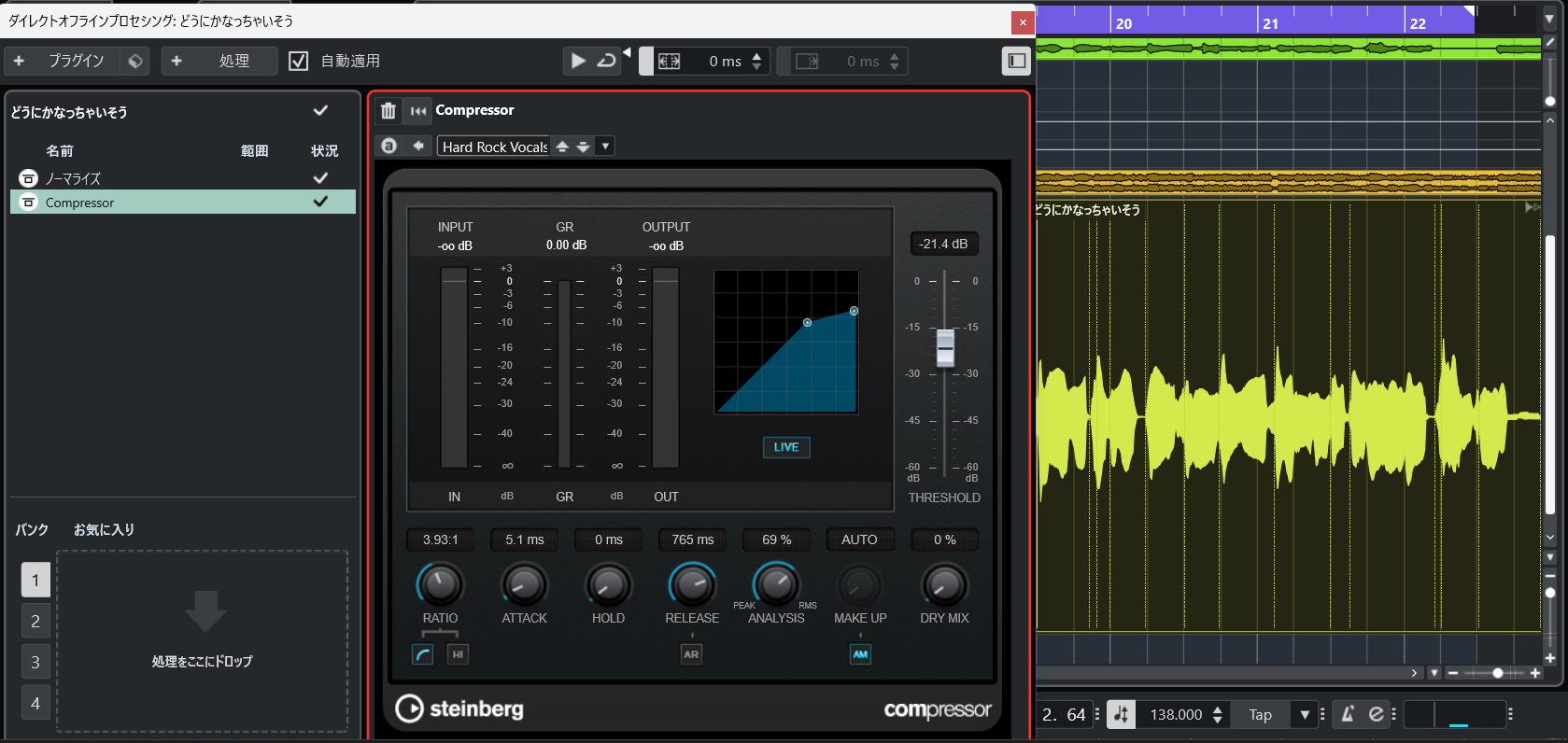This screenshot has width=1568, height=743.
Task: Toggle the tempo track activation icon
Action: 1121,715
